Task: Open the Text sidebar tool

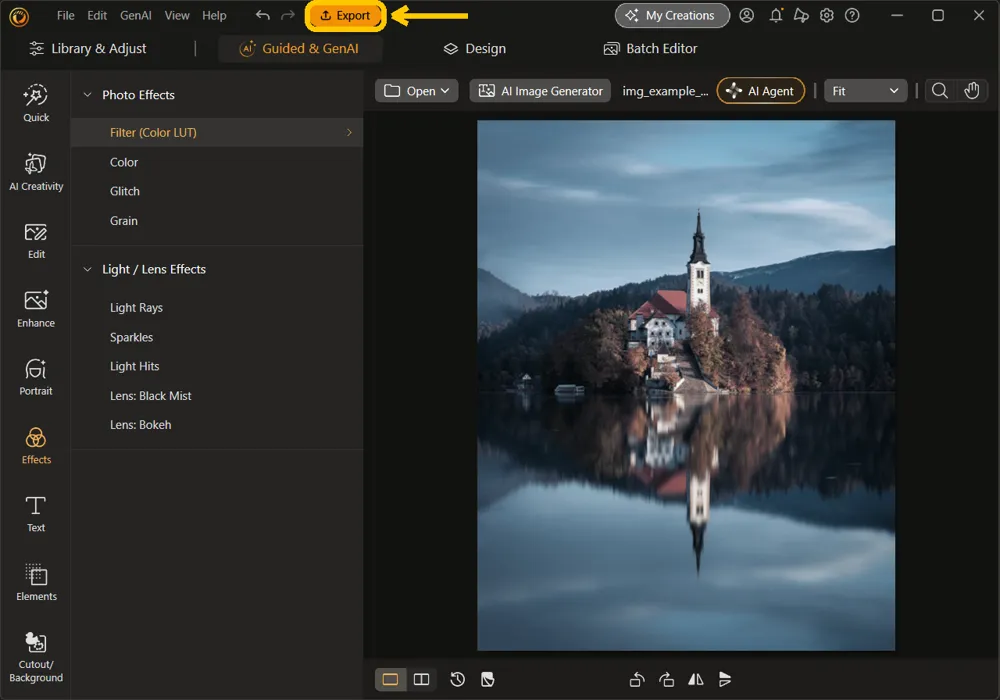Action: pos(36,514)
